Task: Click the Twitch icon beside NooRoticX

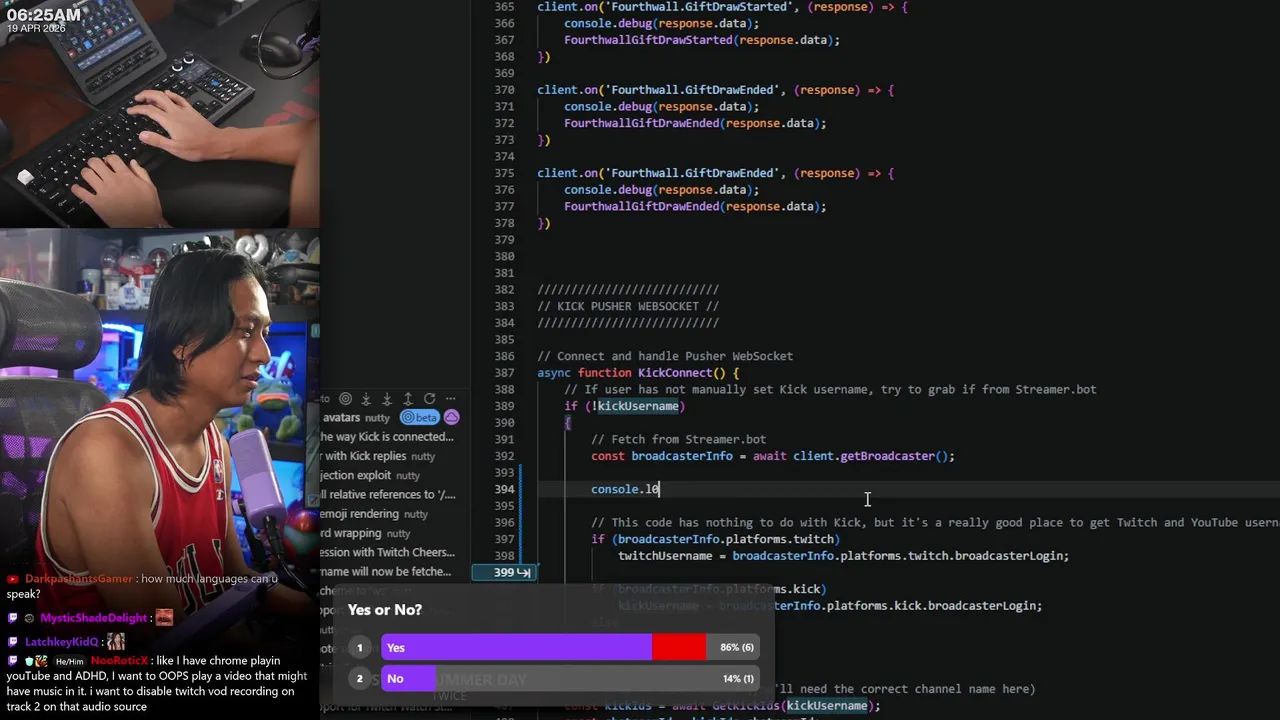Action: pos(12,661)
